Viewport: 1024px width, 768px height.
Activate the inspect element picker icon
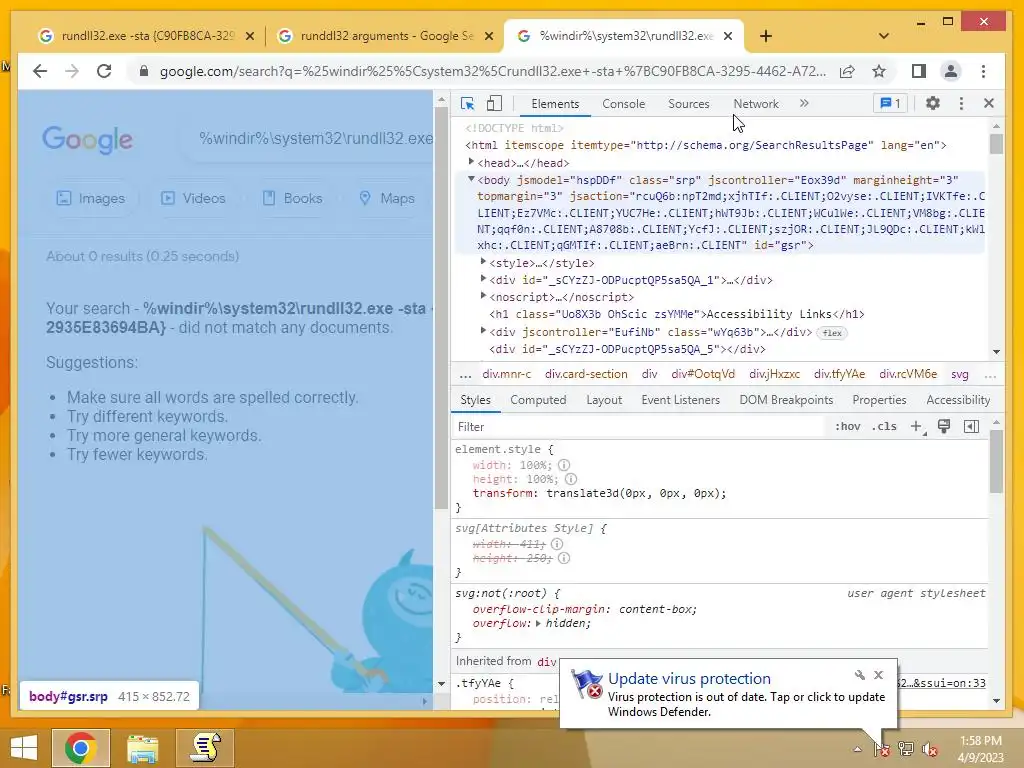(x=468, y=103)
